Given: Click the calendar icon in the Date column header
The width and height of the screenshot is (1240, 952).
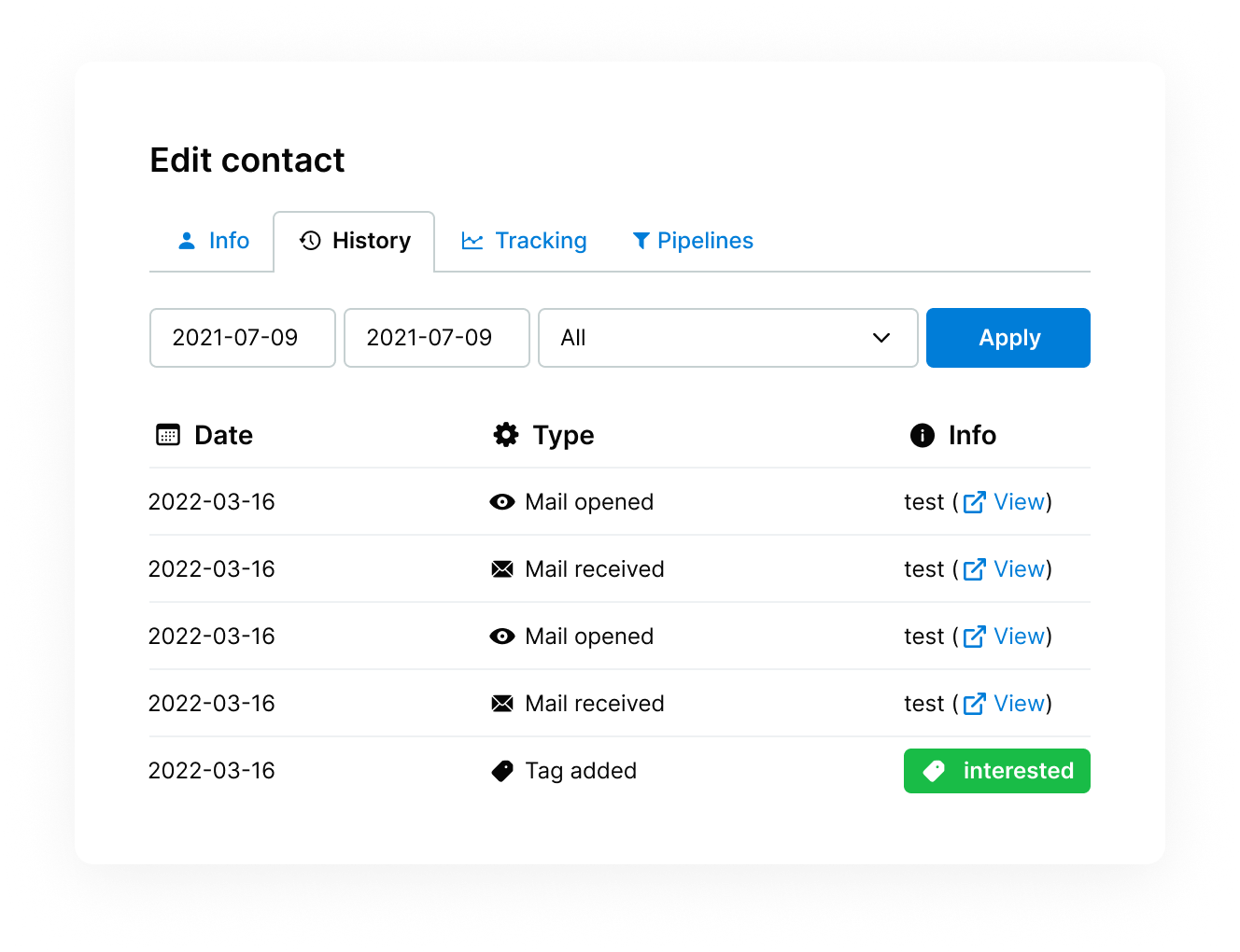Looking at the screenshot, I should (166, 435).
